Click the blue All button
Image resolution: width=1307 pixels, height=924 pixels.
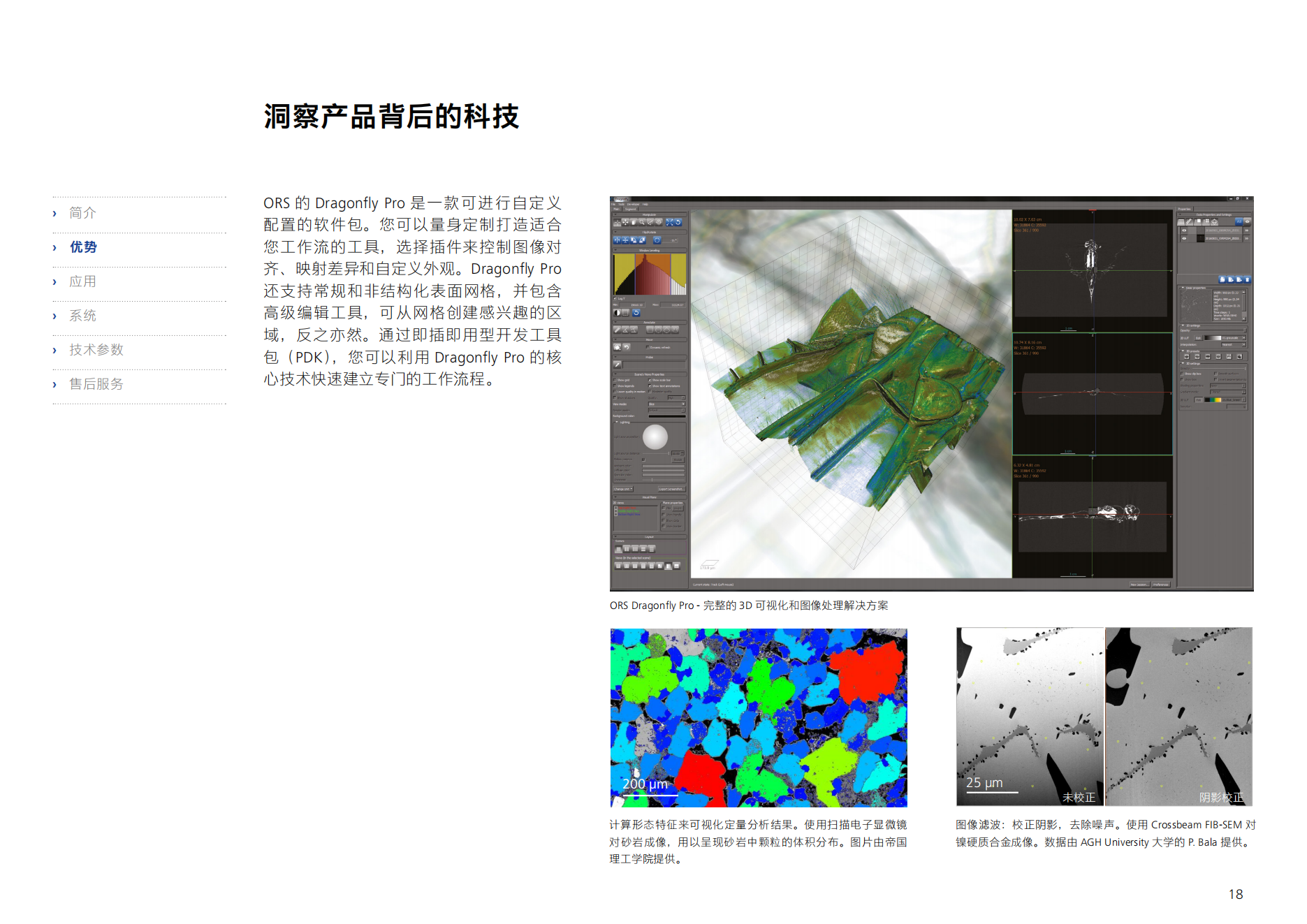[1239, 221]
